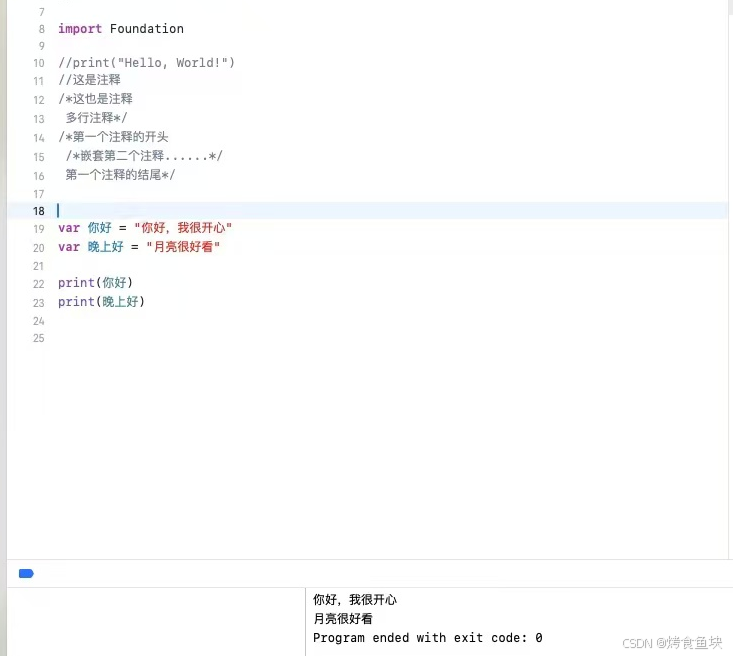Click line number 22 in gutter
733x656 pixels.
tap(38, 284)
